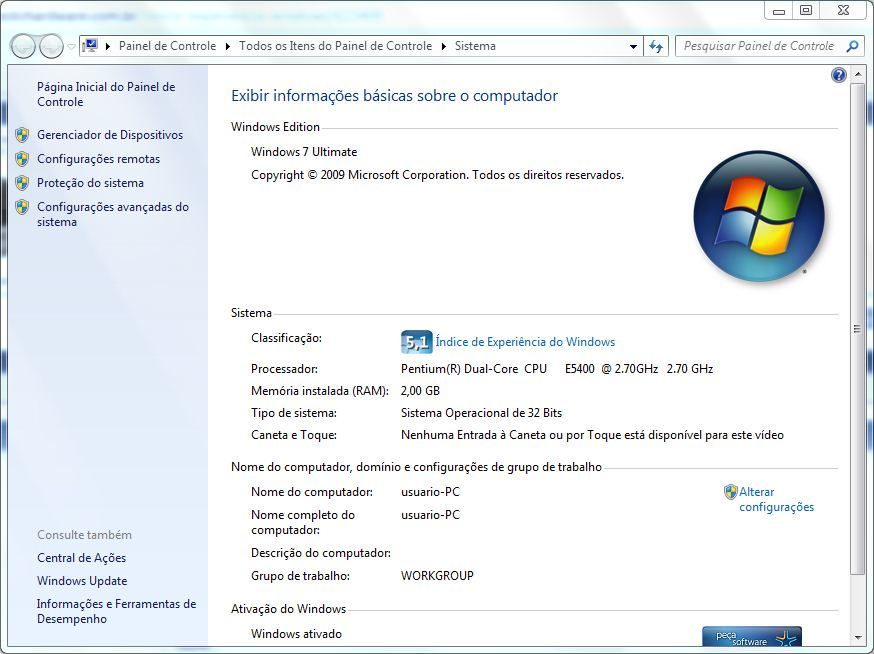Click the Consulte também heading
This screenshot has height=654, width=874.
pos(85,535)
